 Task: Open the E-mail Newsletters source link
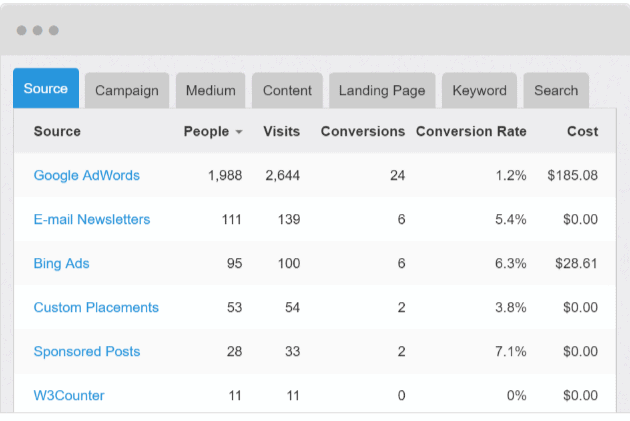point(92,219)
